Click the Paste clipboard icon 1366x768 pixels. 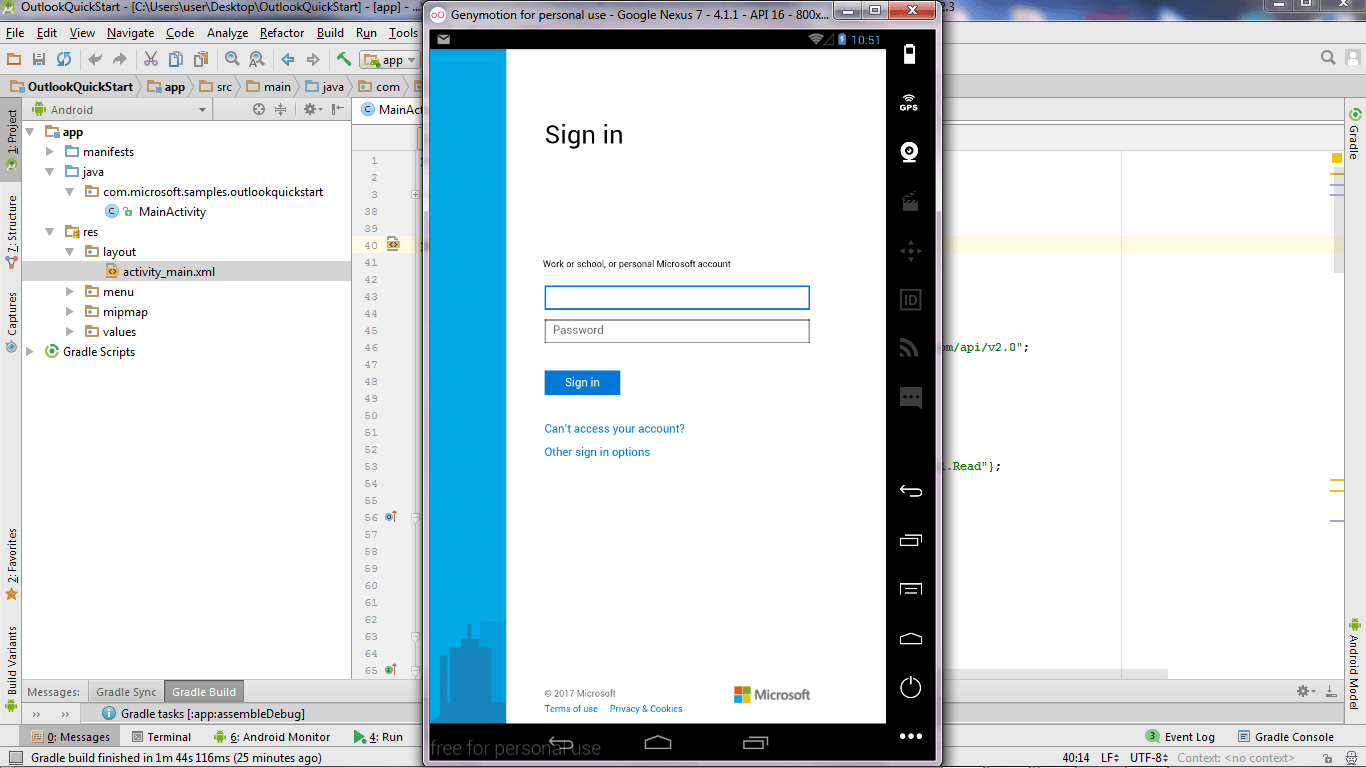(201, 60)
